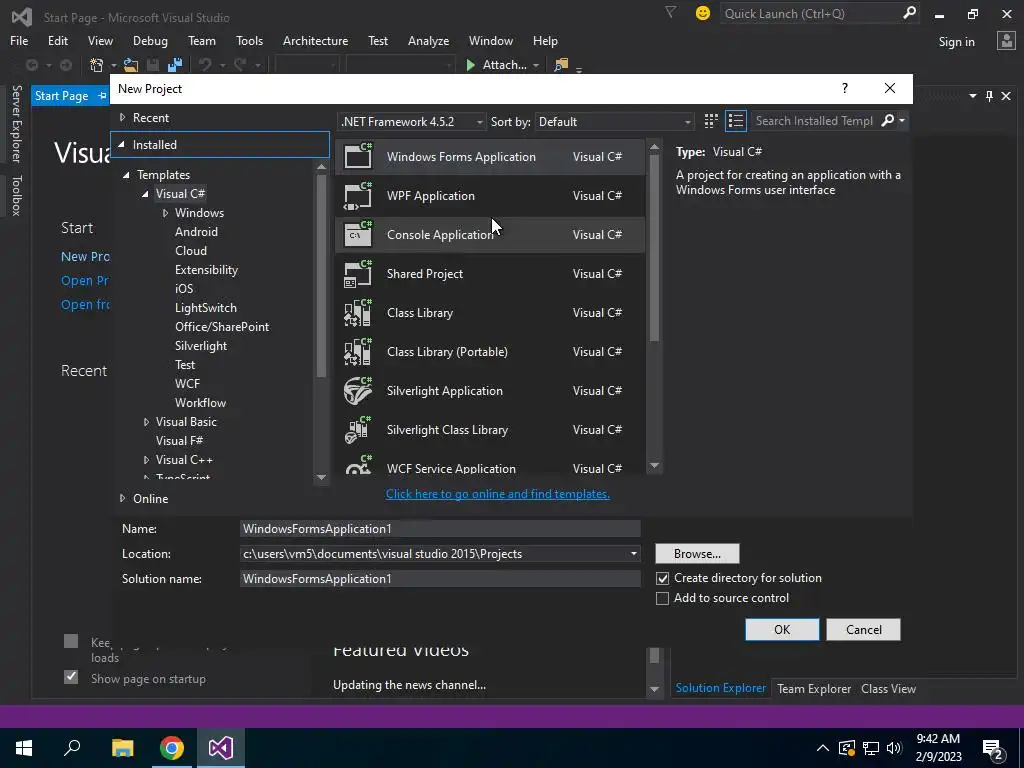This screenshot has width=1024, height=768.
Task: Open the Debug menu
Action: tap(150, 40)
